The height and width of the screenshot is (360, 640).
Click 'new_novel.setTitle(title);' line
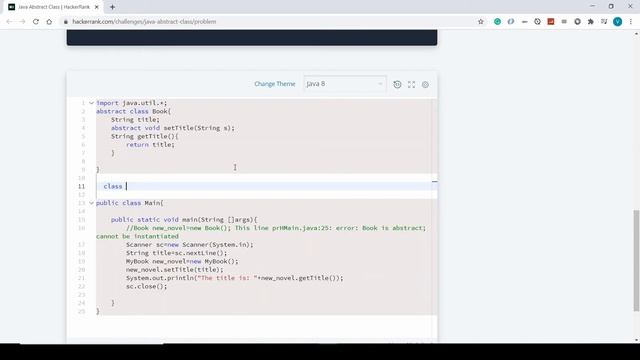pos(175,269)
